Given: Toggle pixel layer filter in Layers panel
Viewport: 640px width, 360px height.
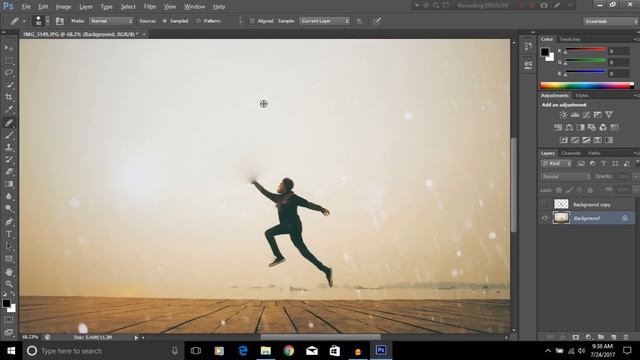Looking at the screenshot, I should coord(581,164).
